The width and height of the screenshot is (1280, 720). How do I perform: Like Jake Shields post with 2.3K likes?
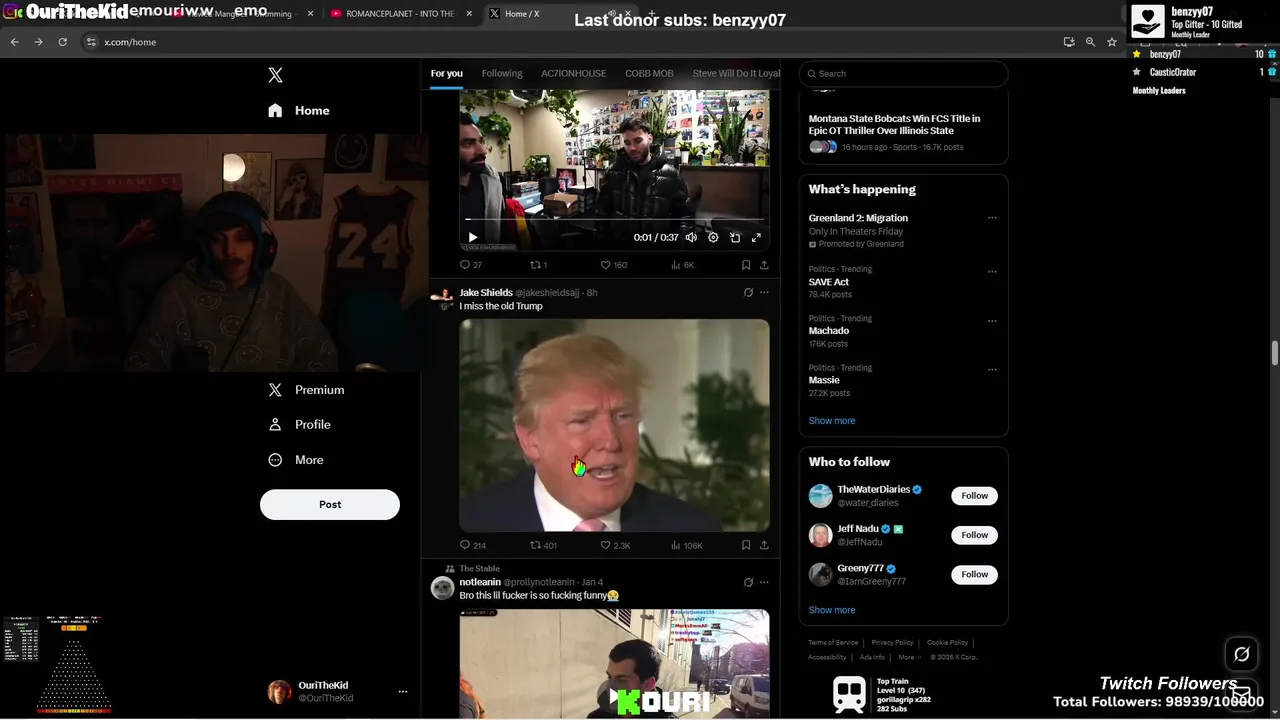pos(615,545)
